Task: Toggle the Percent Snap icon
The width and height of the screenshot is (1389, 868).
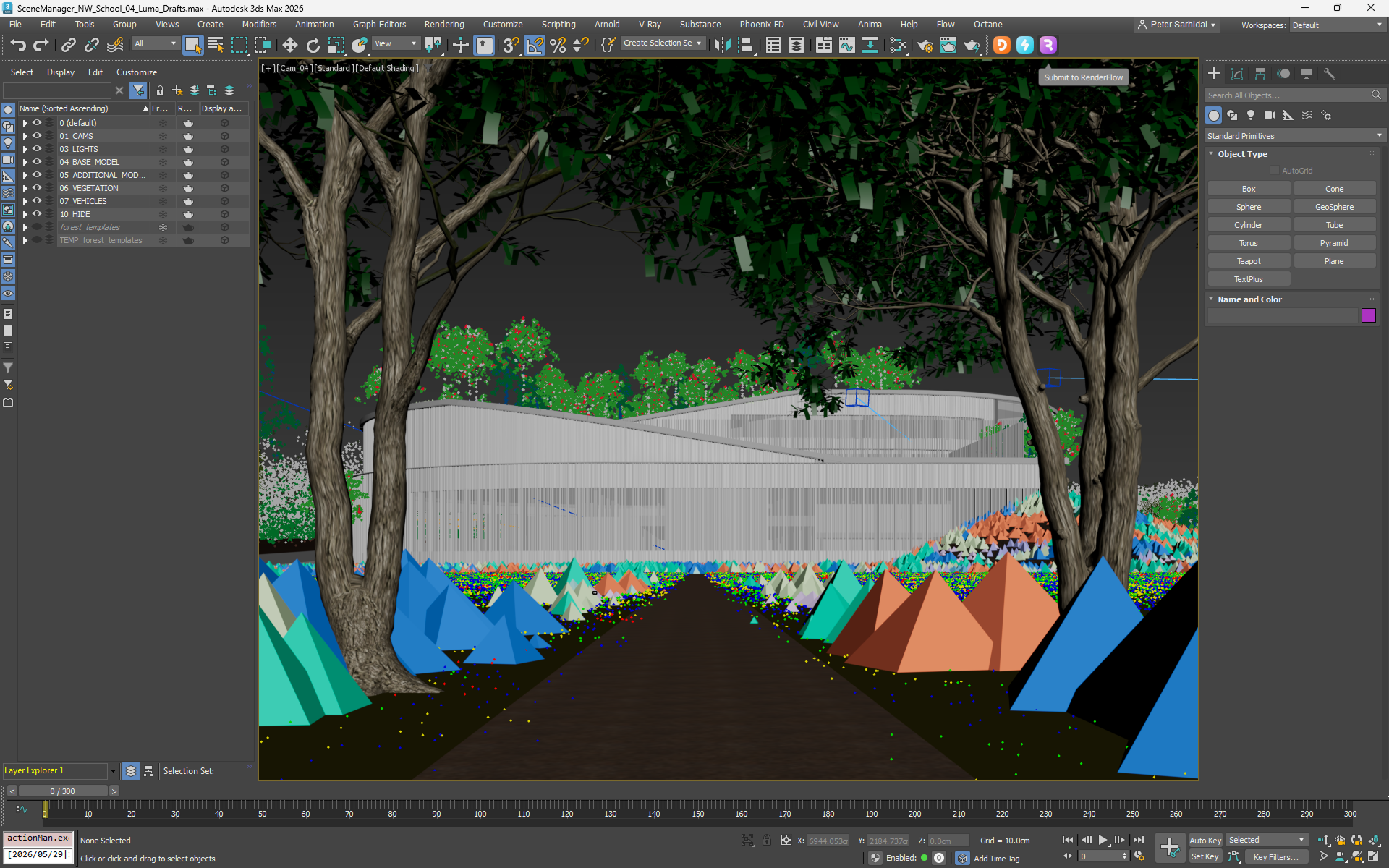Action: pos(558,46)
